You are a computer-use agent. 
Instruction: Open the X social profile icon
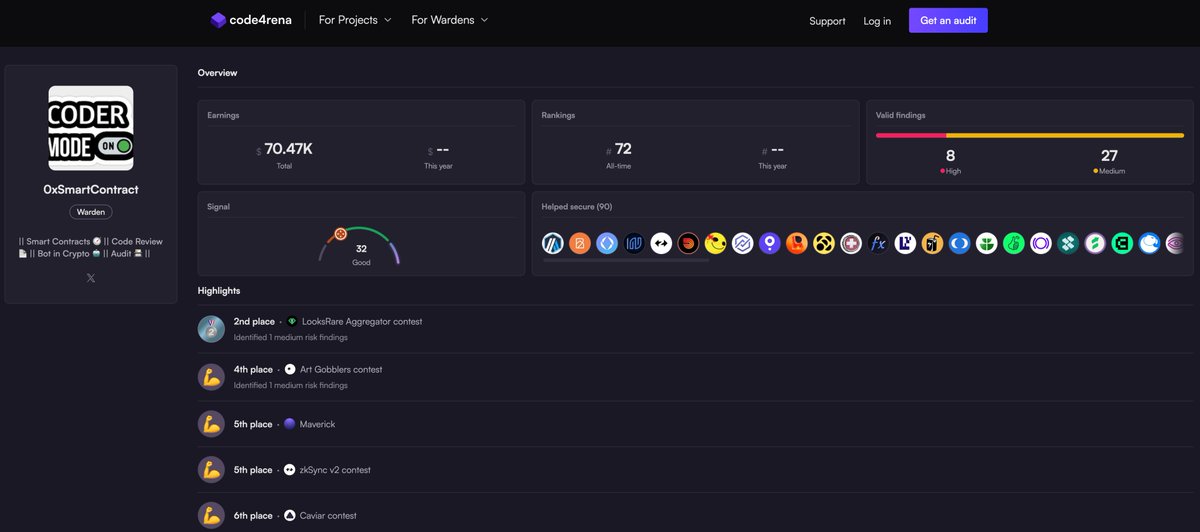click(91, 278)
